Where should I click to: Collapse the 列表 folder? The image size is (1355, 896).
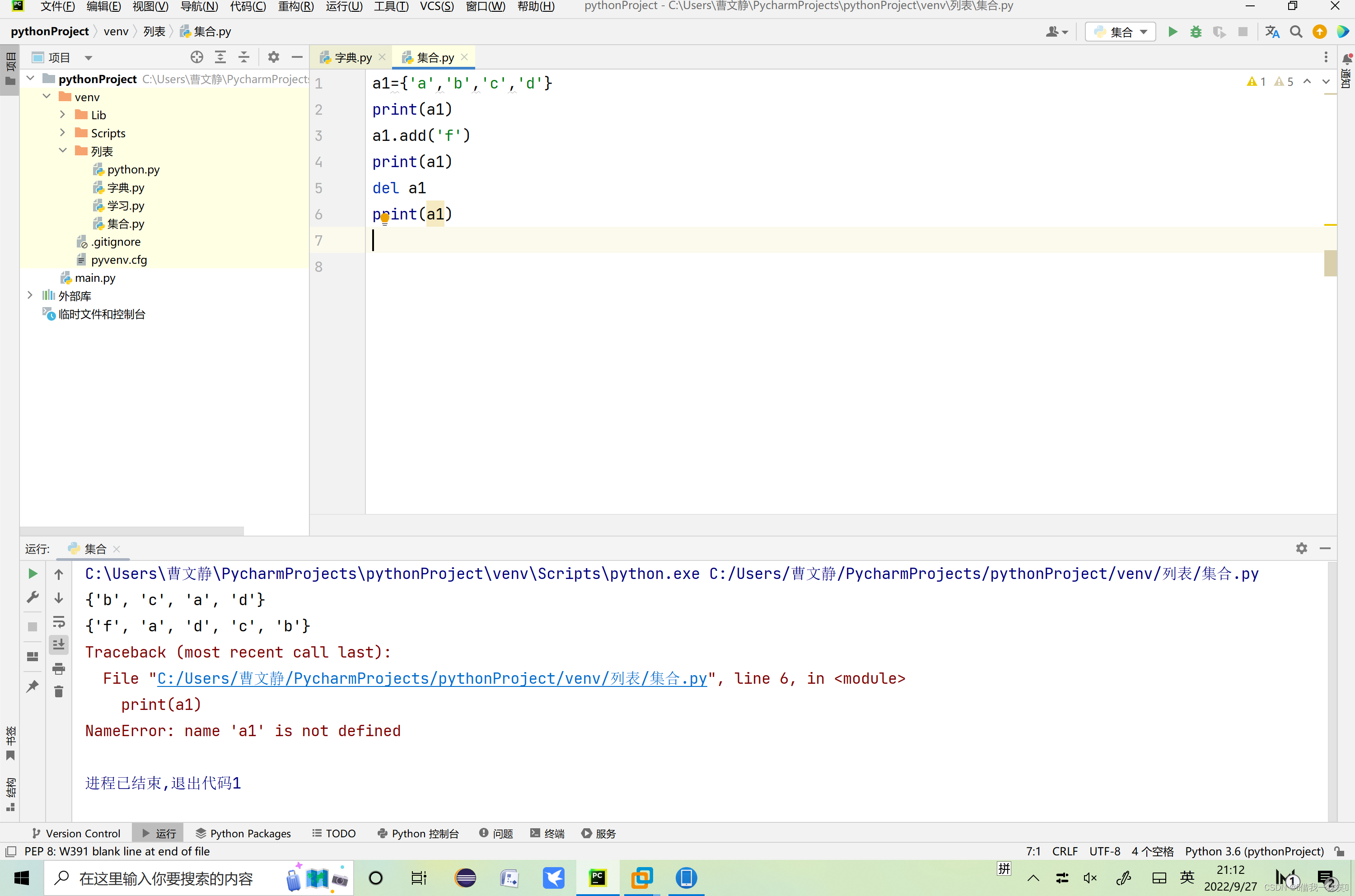point(62,151)
